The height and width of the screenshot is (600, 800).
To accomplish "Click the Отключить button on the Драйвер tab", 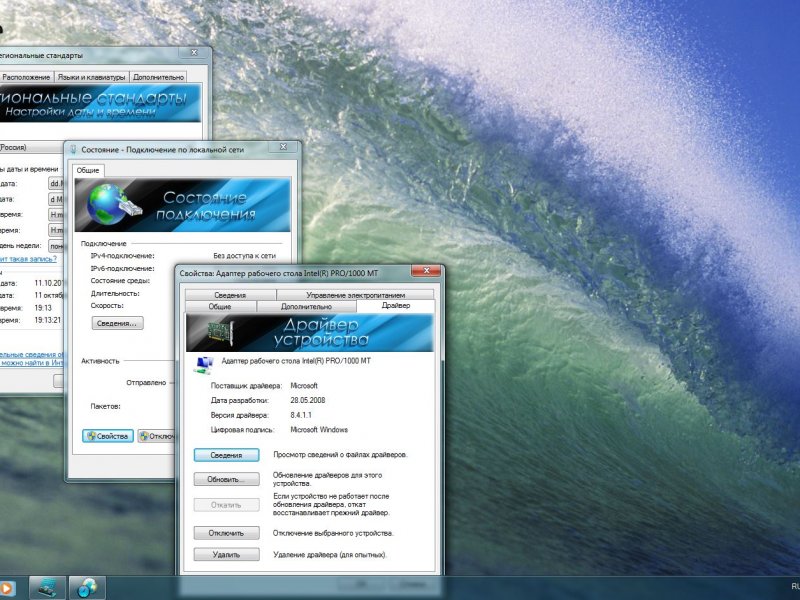I will pos(227,533).
